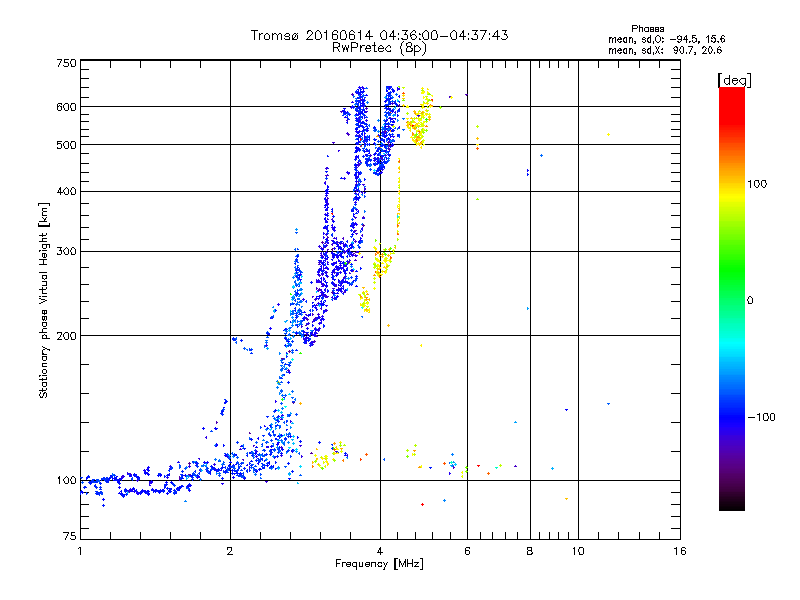
Task: Click the x-axis tick label '8'
Action: pos(530,551)
